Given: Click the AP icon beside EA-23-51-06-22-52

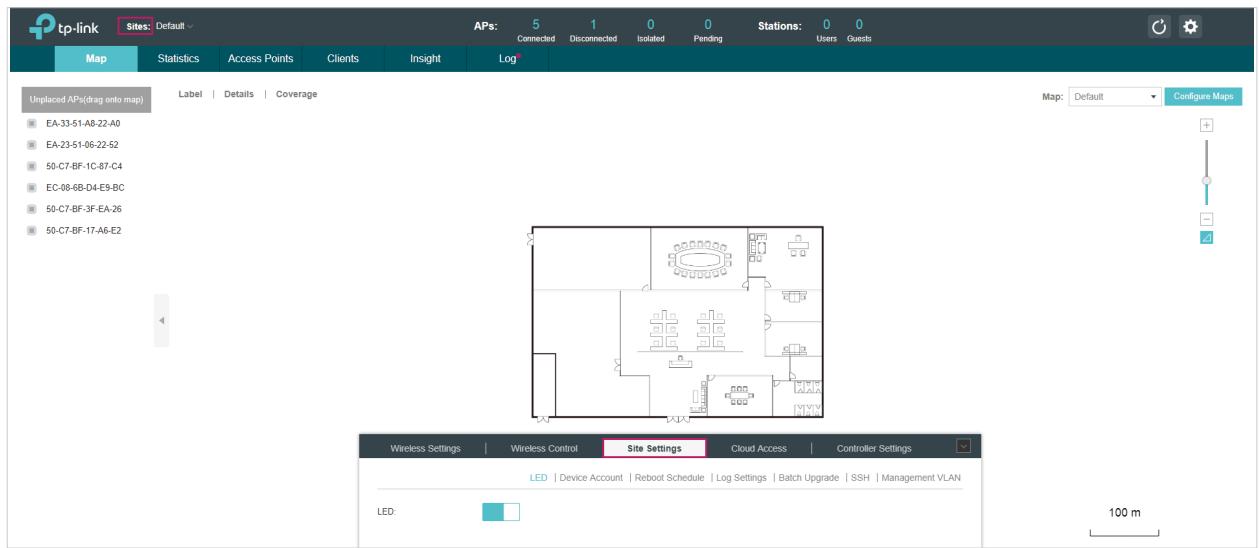Looking at the screenshot, I should coord(31,144).
